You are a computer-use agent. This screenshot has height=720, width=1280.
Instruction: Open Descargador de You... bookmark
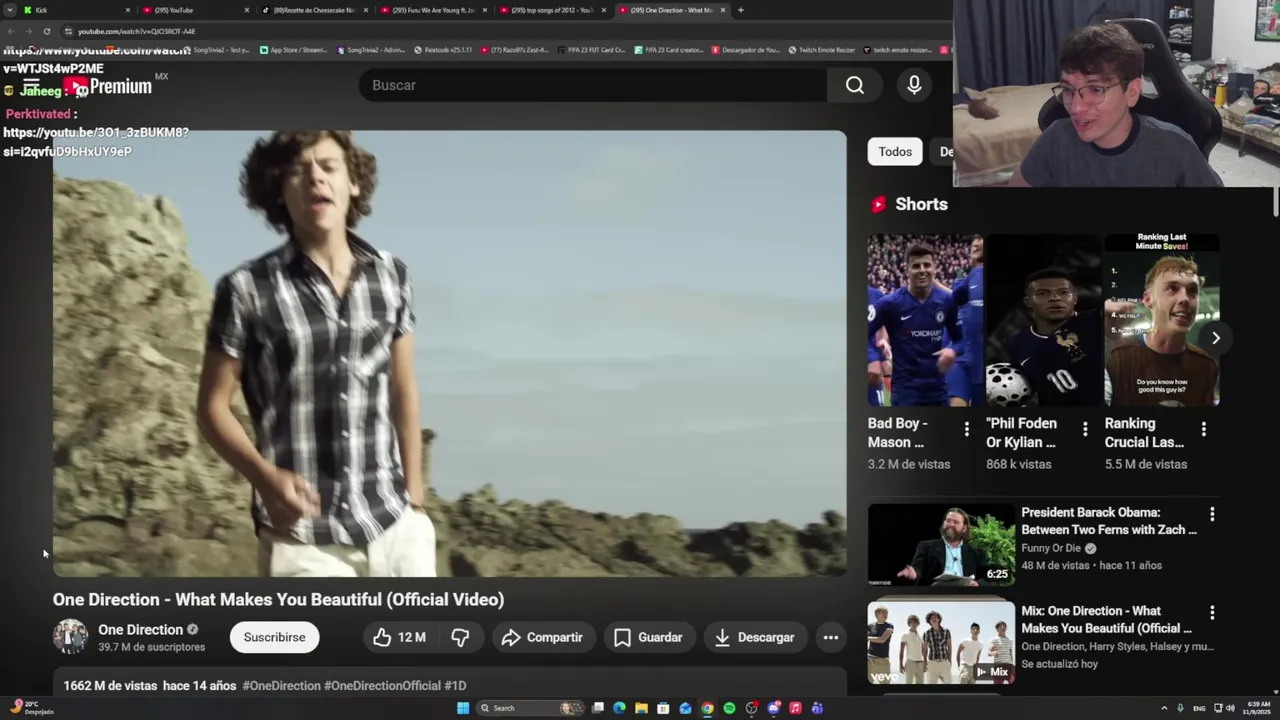click(x=745, y=50)
